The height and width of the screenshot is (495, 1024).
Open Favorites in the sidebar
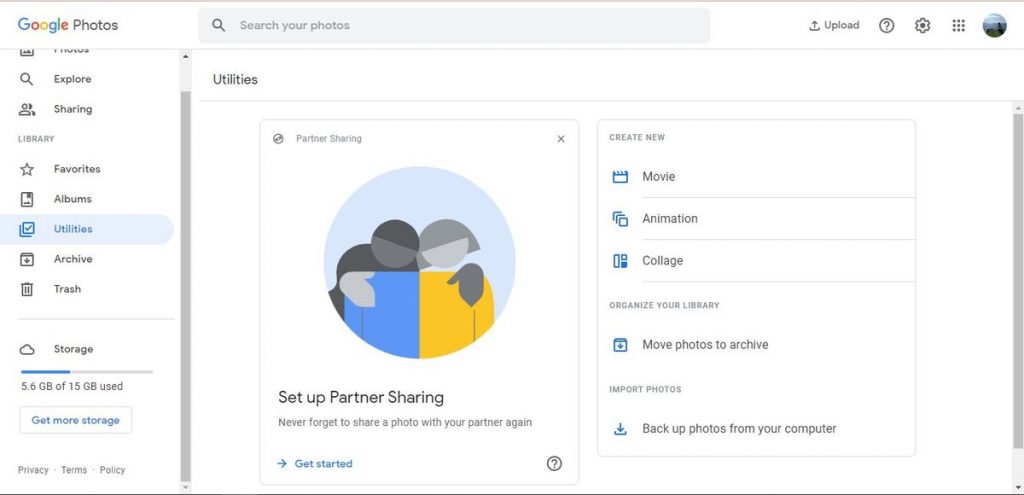coord(76,169)
